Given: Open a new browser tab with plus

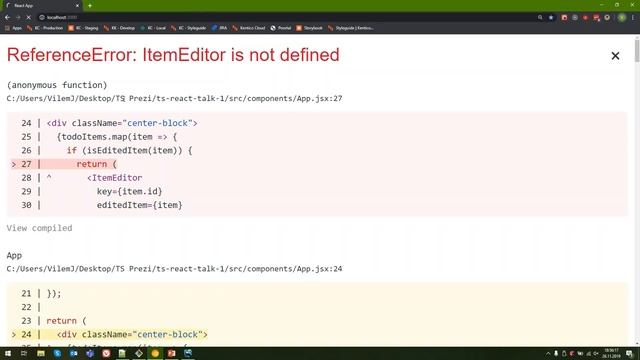Looking at the screenshot, I should 90,6.
